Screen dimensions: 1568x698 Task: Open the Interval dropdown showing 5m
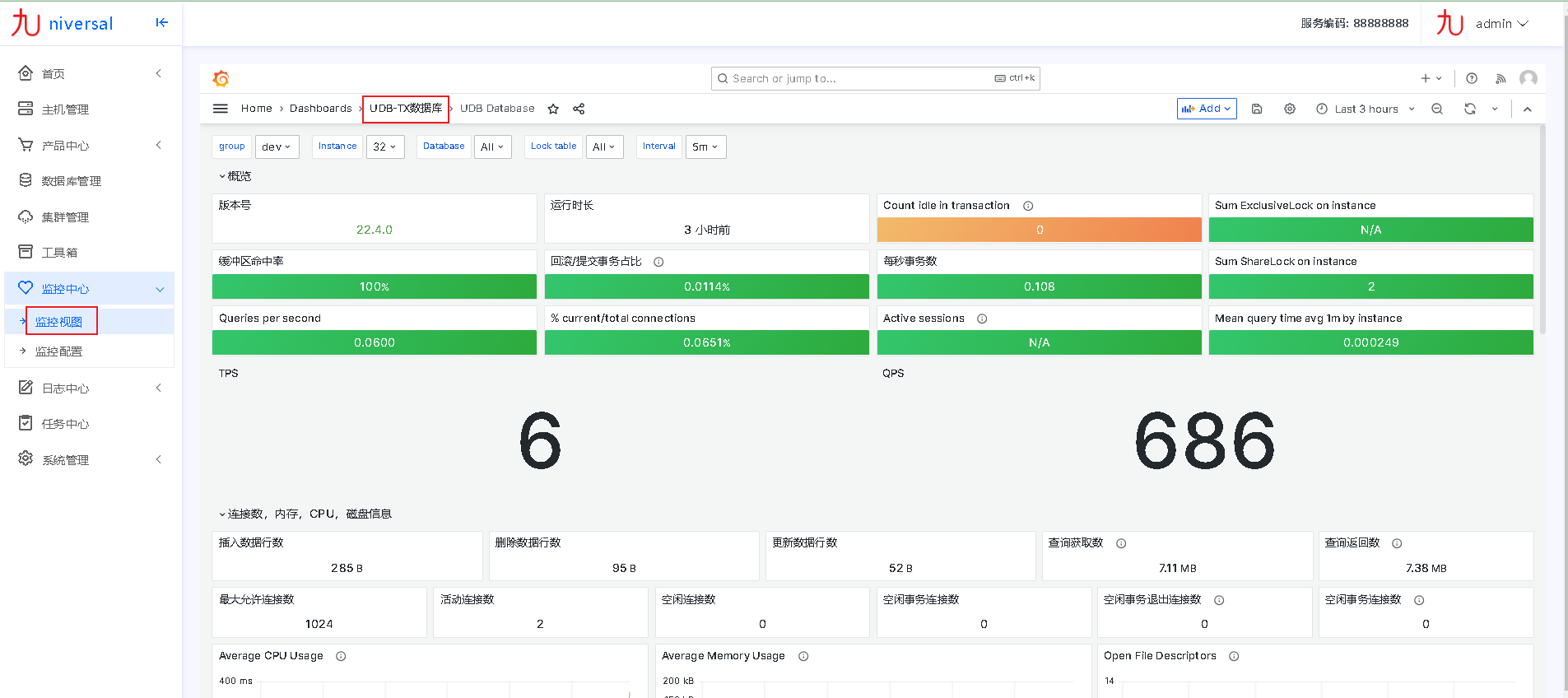[x=705, y=147]
